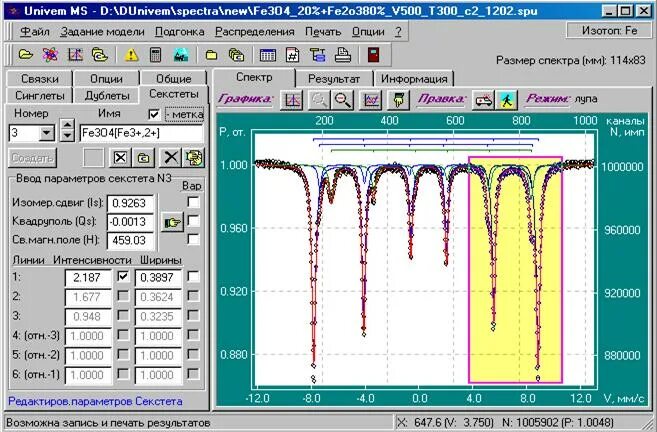
Task: Toggle line 2 width checkbox
Action: [x=193, y=296]
